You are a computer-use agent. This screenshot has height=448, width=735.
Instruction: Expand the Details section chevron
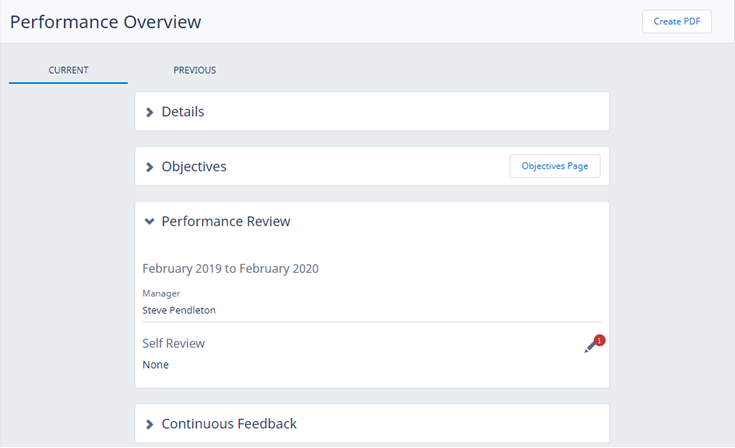click(x=150, y=112)
